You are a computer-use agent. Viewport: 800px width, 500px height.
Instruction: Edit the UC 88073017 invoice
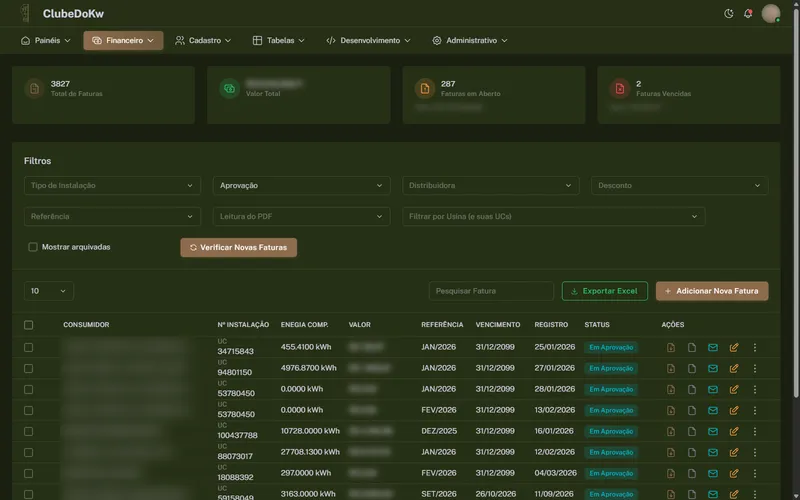point(734,453)
